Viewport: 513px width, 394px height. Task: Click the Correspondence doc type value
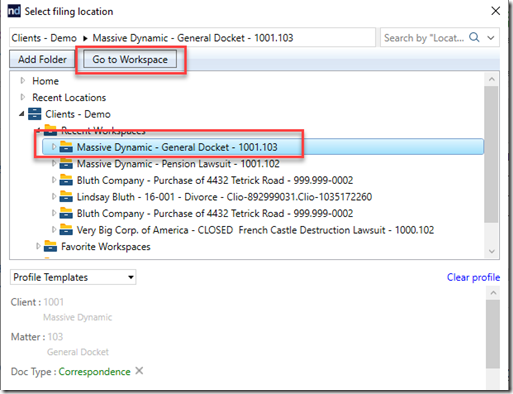pyautogui.click(x=95, y=372)
